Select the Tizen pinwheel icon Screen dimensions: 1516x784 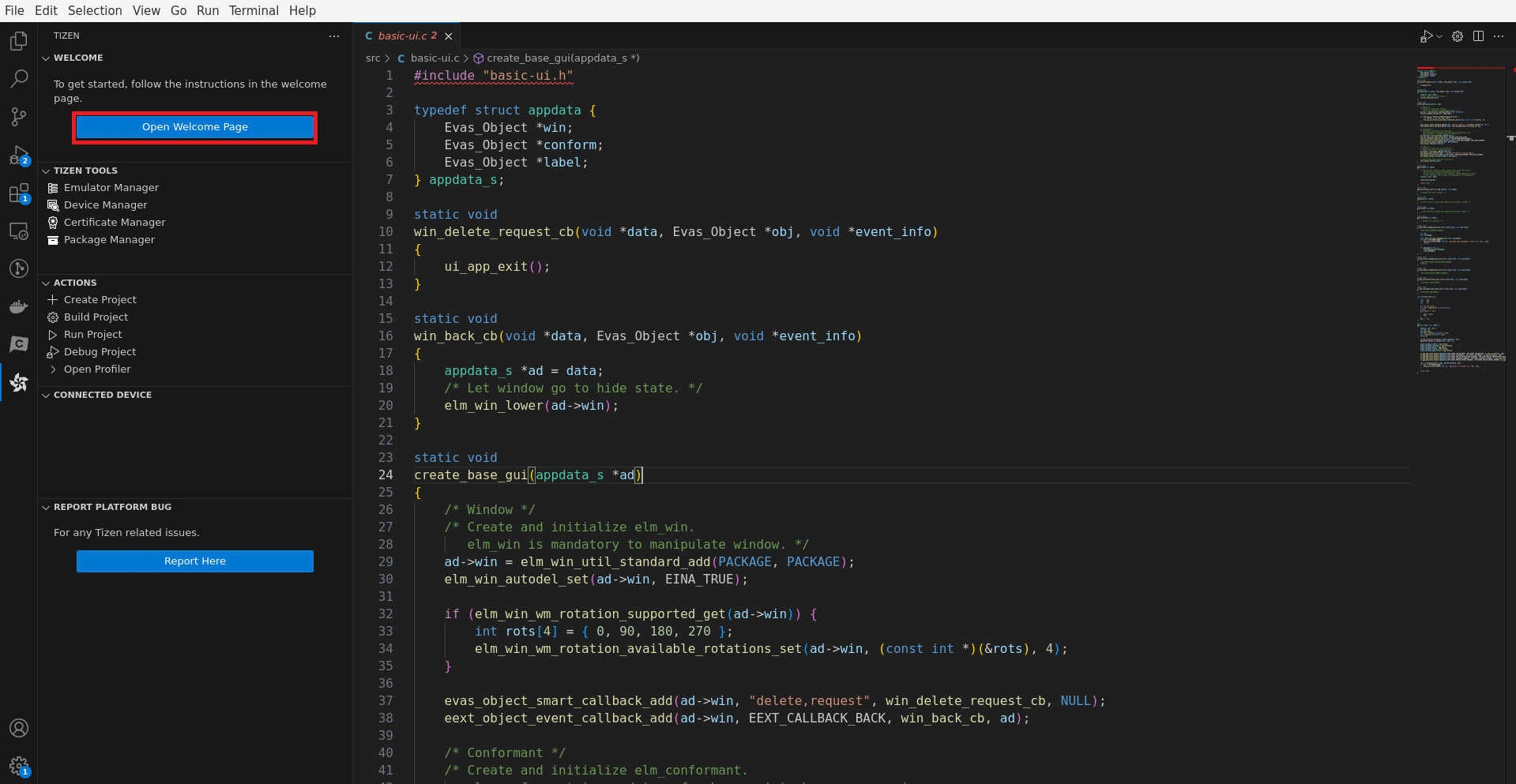[x=19, y=383]
